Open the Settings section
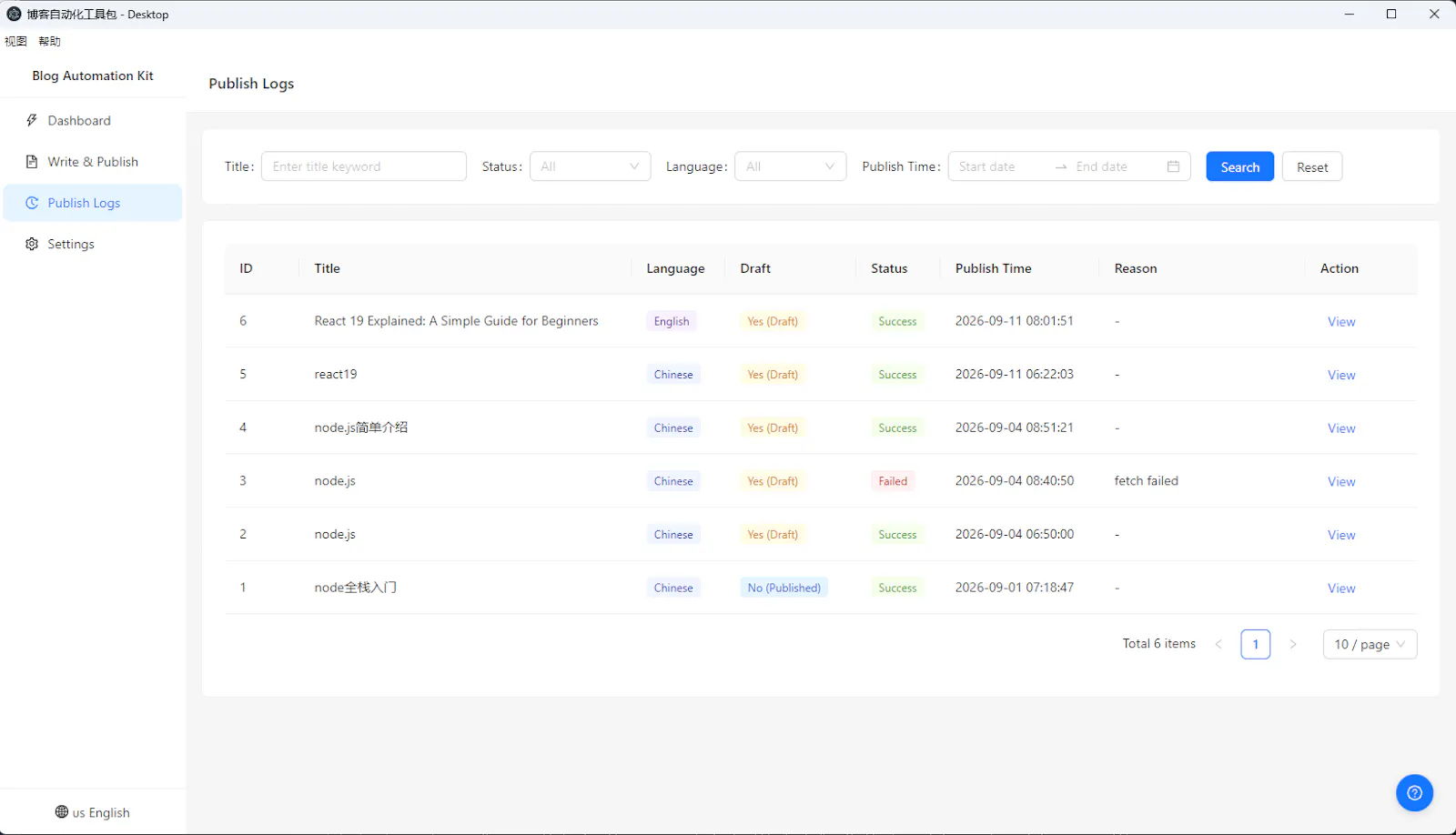1456x835 pixels. click(x=93, y=244)
